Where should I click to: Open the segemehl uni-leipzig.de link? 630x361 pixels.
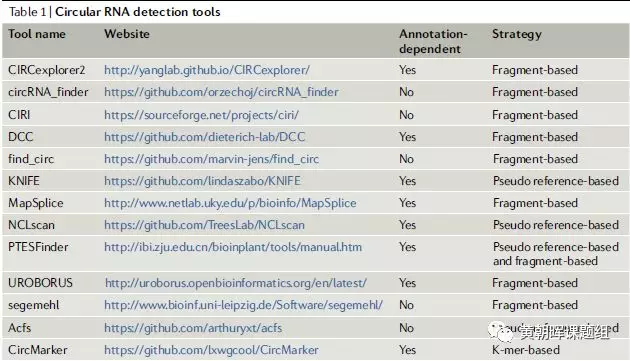click(243, 305)
